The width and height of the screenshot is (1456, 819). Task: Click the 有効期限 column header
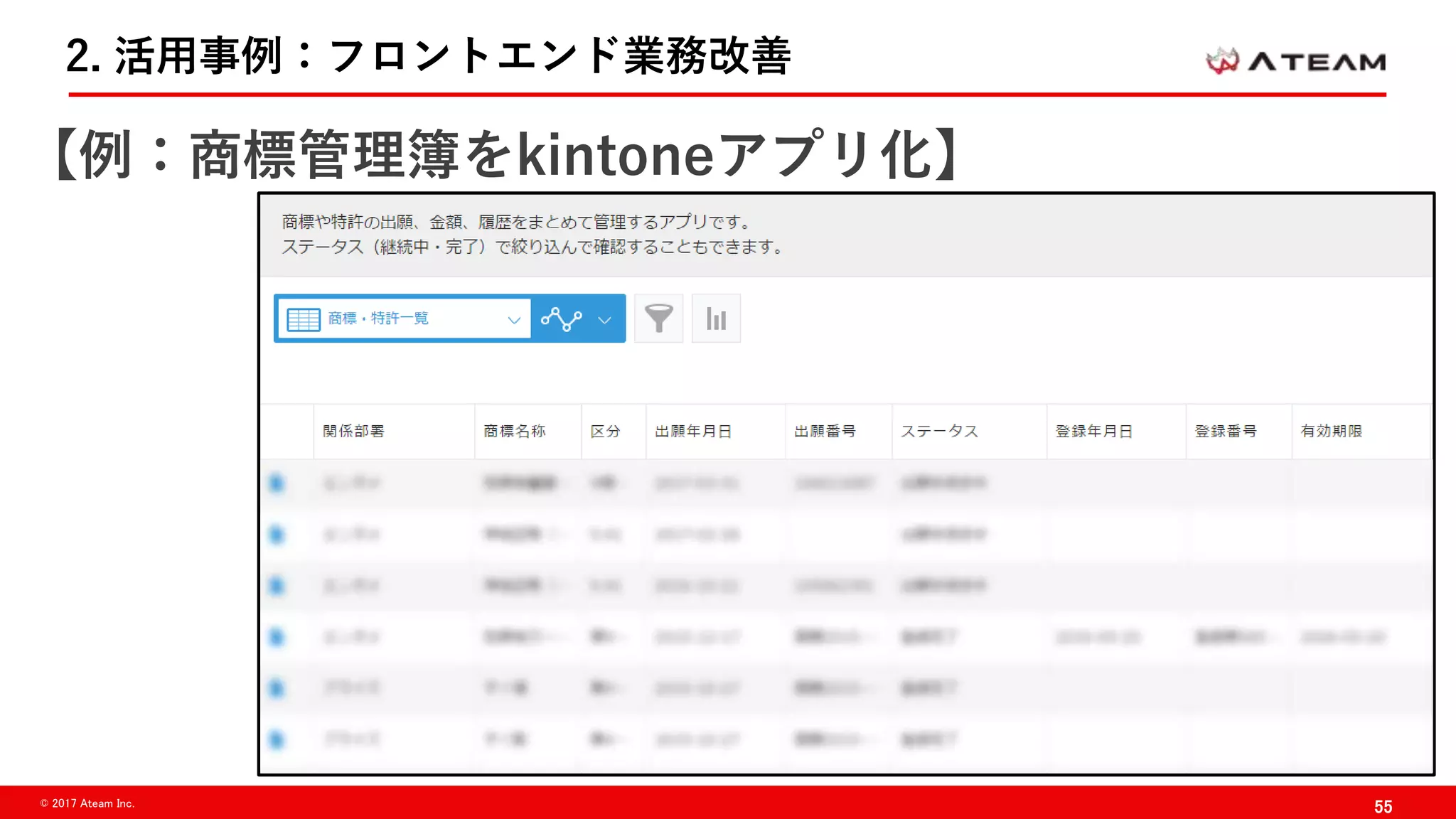click(x=1361, y=432)
